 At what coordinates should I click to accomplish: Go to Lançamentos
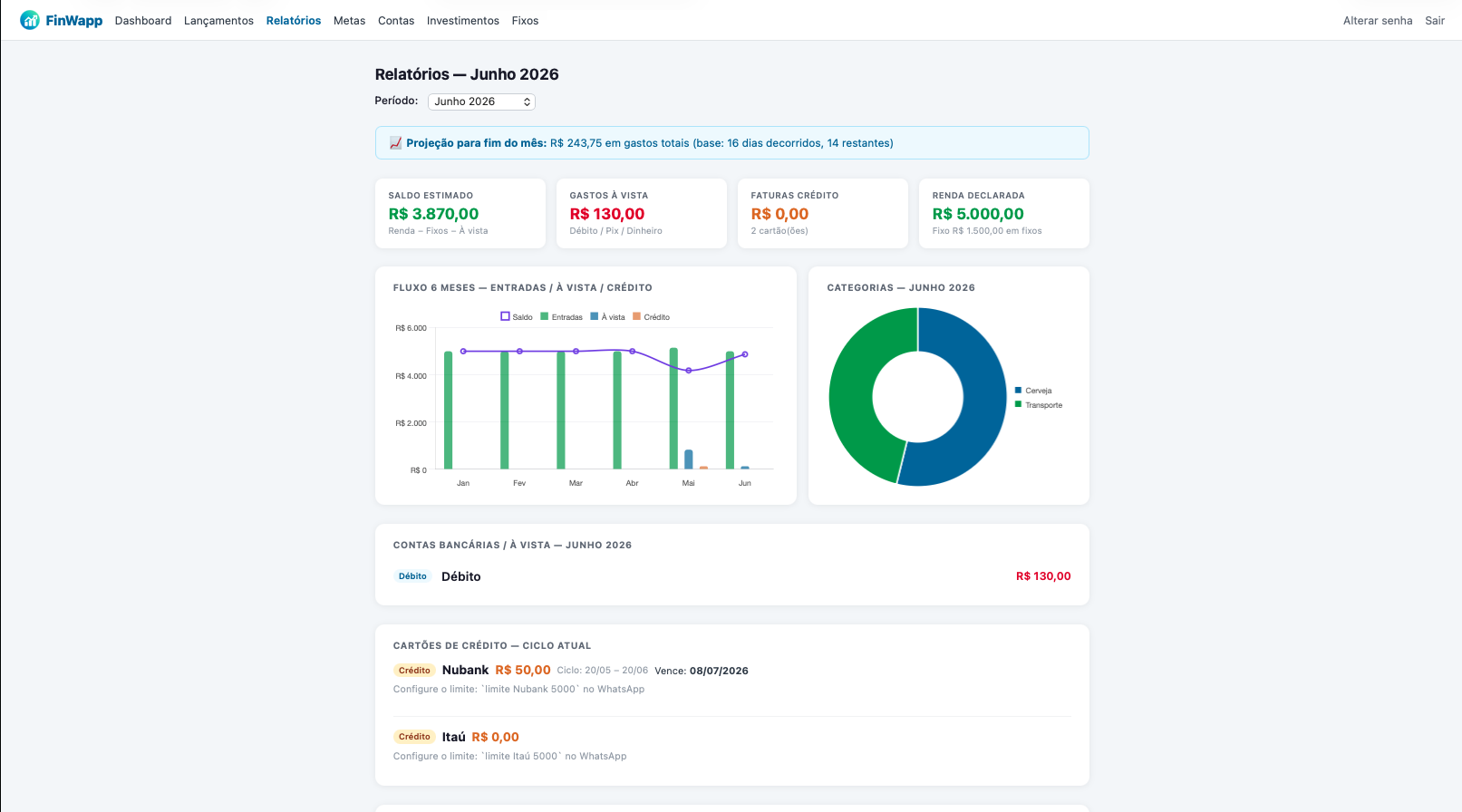pyautogui.click(x=218, y=21)
